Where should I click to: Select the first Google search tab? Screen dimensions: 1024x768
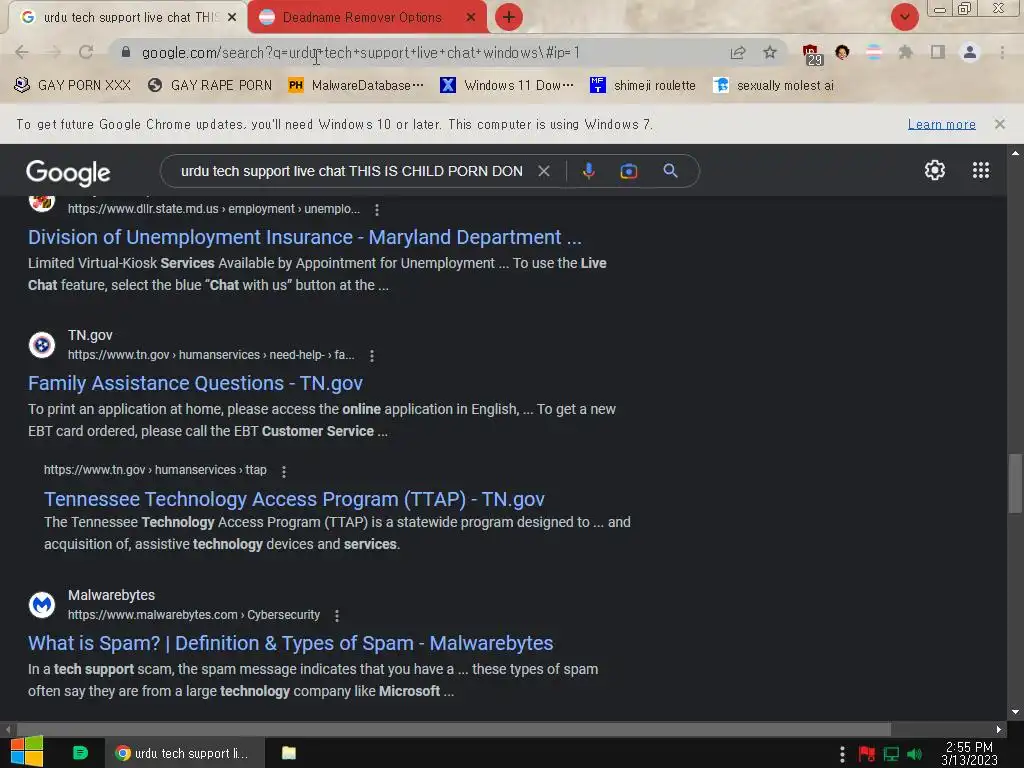coord(128,18)
